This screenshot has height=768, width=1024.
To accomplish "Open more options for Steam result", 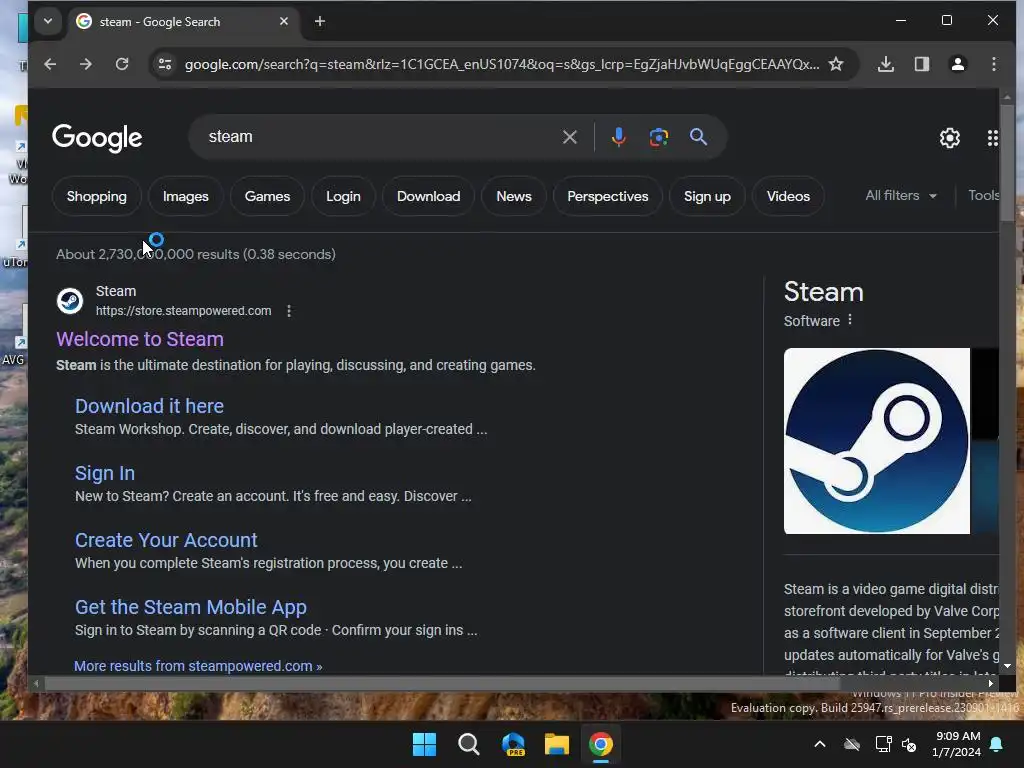I will click(289, 311).
